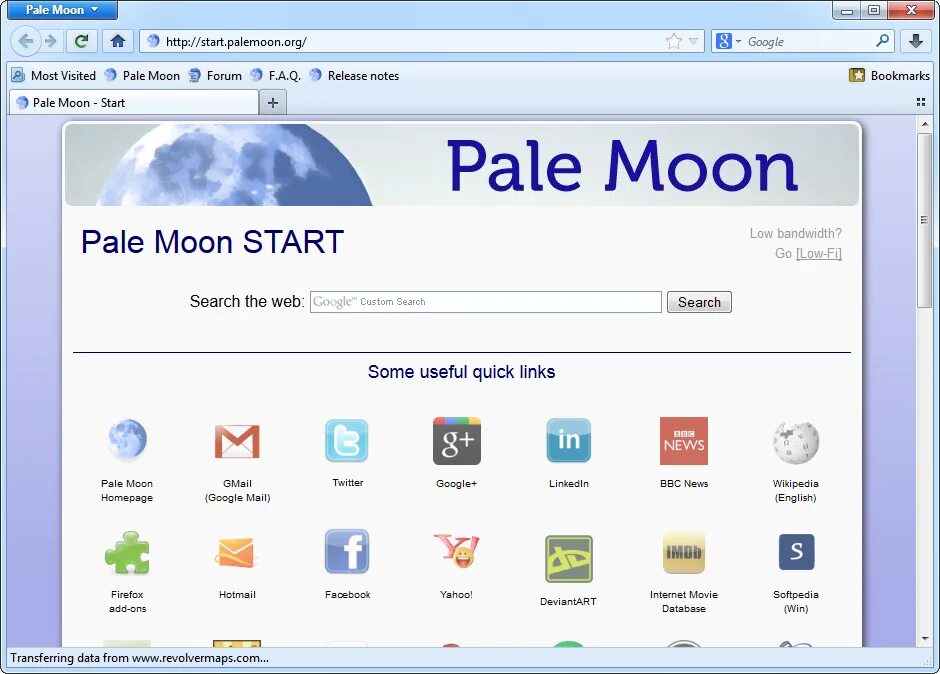Click the Search button on start page
Image resolution: width=940 pixels, height=674 pixels.
click(699, 302)
